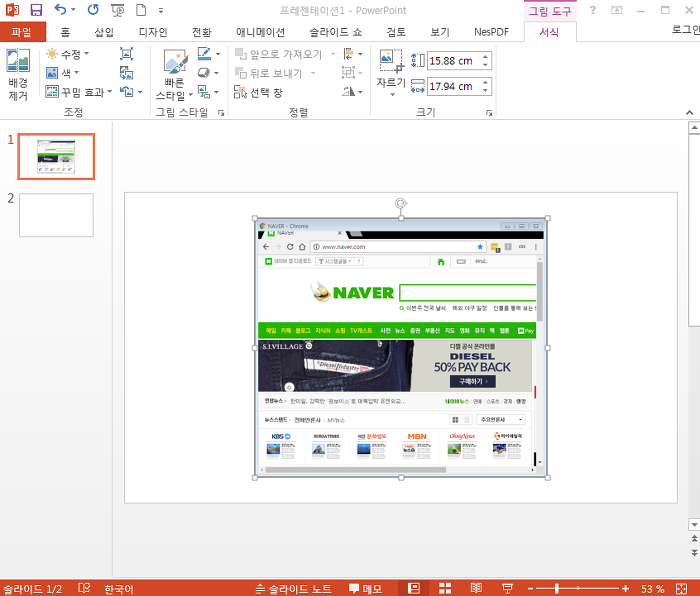
Task: Click 앞으로 가져오기 bring forward button
Action: tap(278, 54)
